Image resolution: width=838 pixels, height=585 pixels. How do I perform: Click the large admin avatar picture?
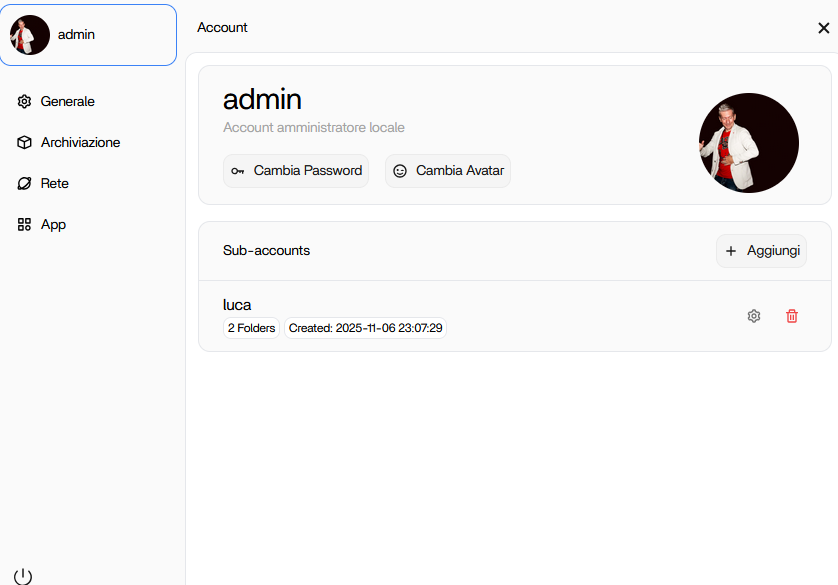click(x=748, y=143)
